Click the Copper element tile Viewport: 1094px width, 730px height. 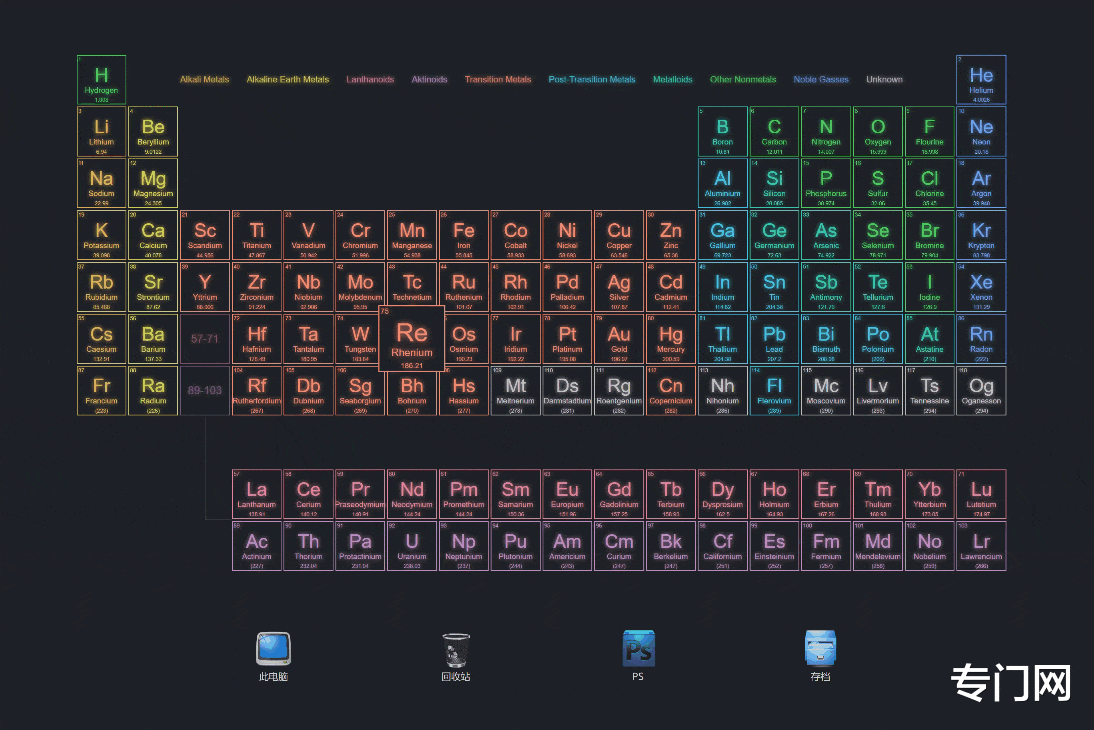(619, 235)
